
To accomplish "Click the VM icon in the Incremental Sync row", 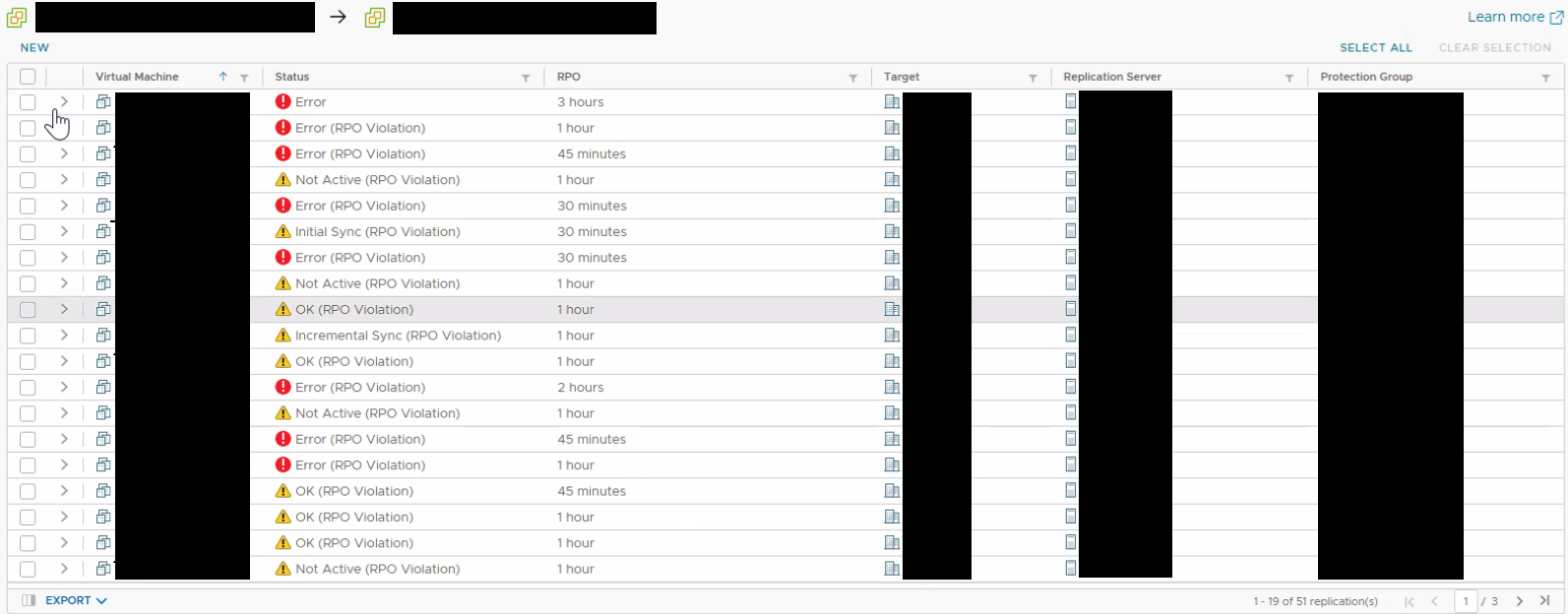I will (x=103, y=336).
